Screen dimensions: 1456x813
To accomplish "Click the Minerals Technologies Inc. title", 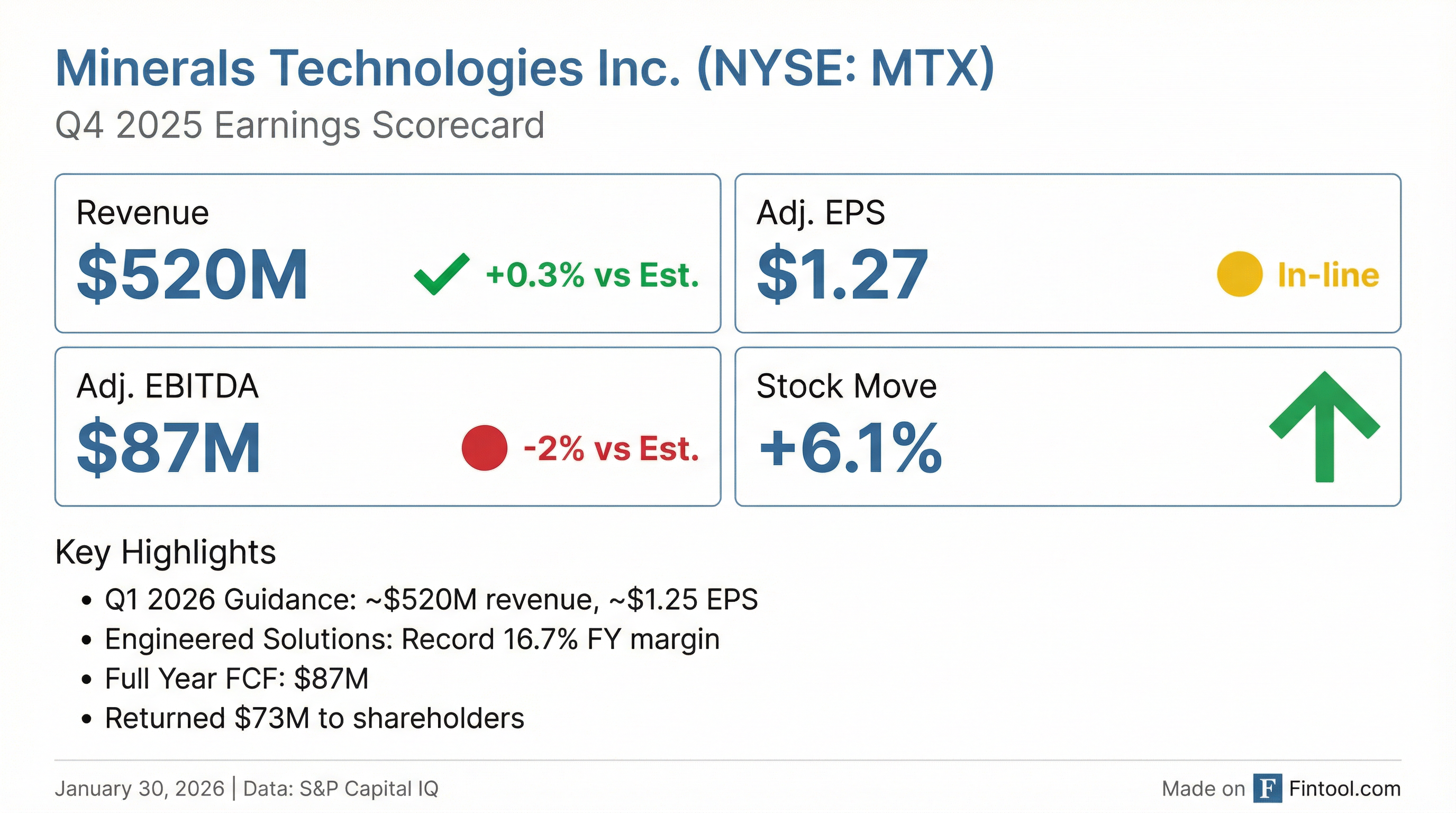I will [524, 68].
